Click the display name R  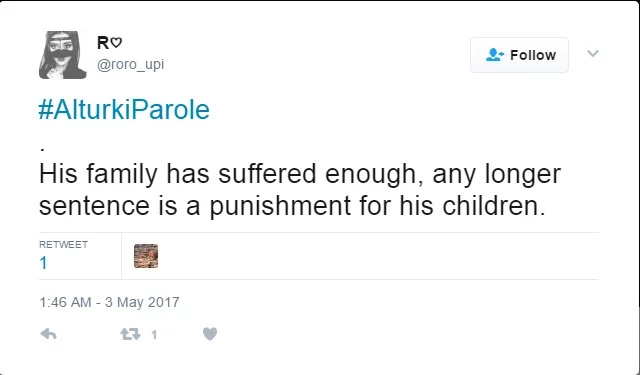point(103,42)
